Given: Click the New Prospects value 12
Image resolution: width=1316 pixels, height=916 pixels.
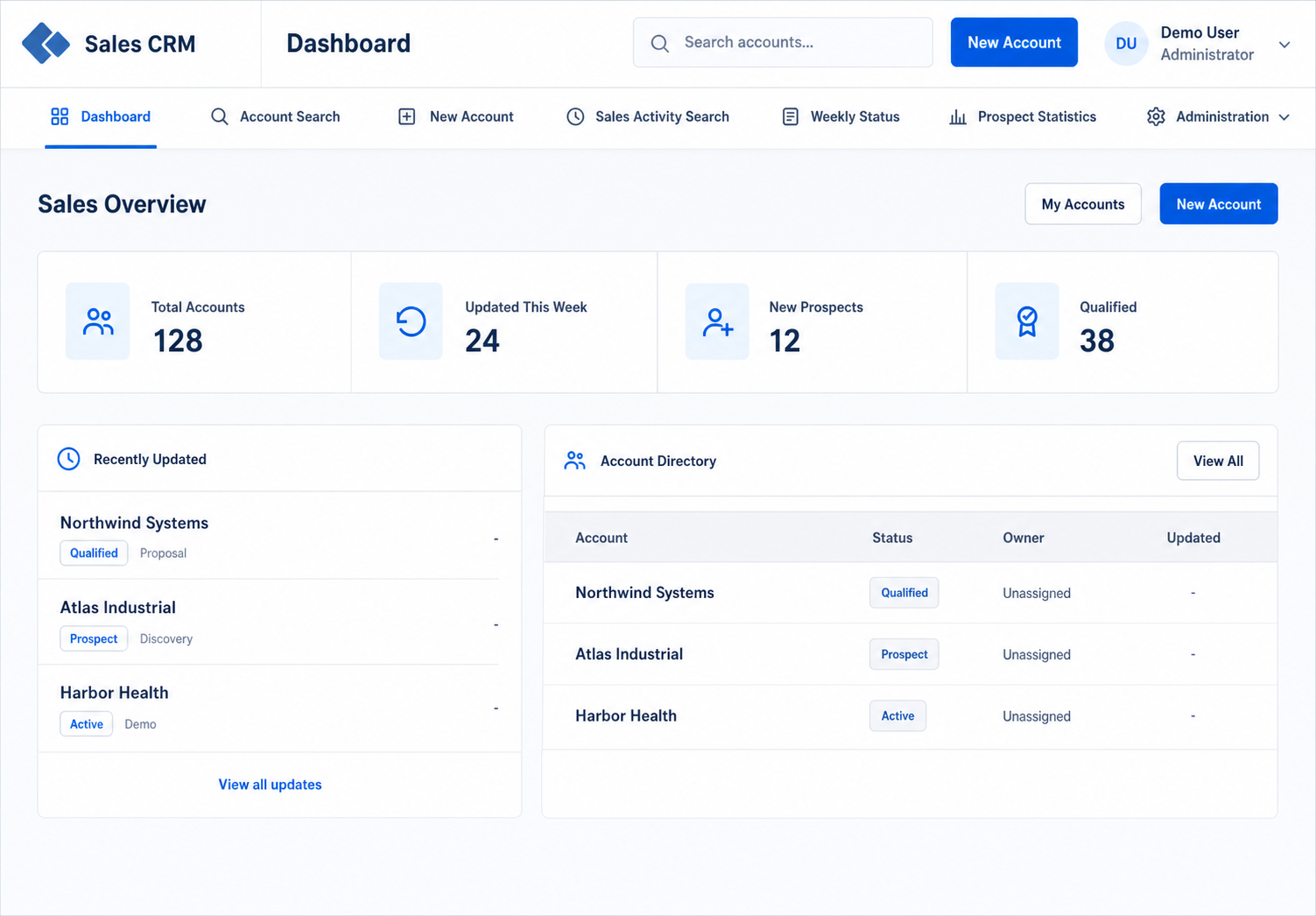Looking at the screenshot, I should [x=785, y=341].
